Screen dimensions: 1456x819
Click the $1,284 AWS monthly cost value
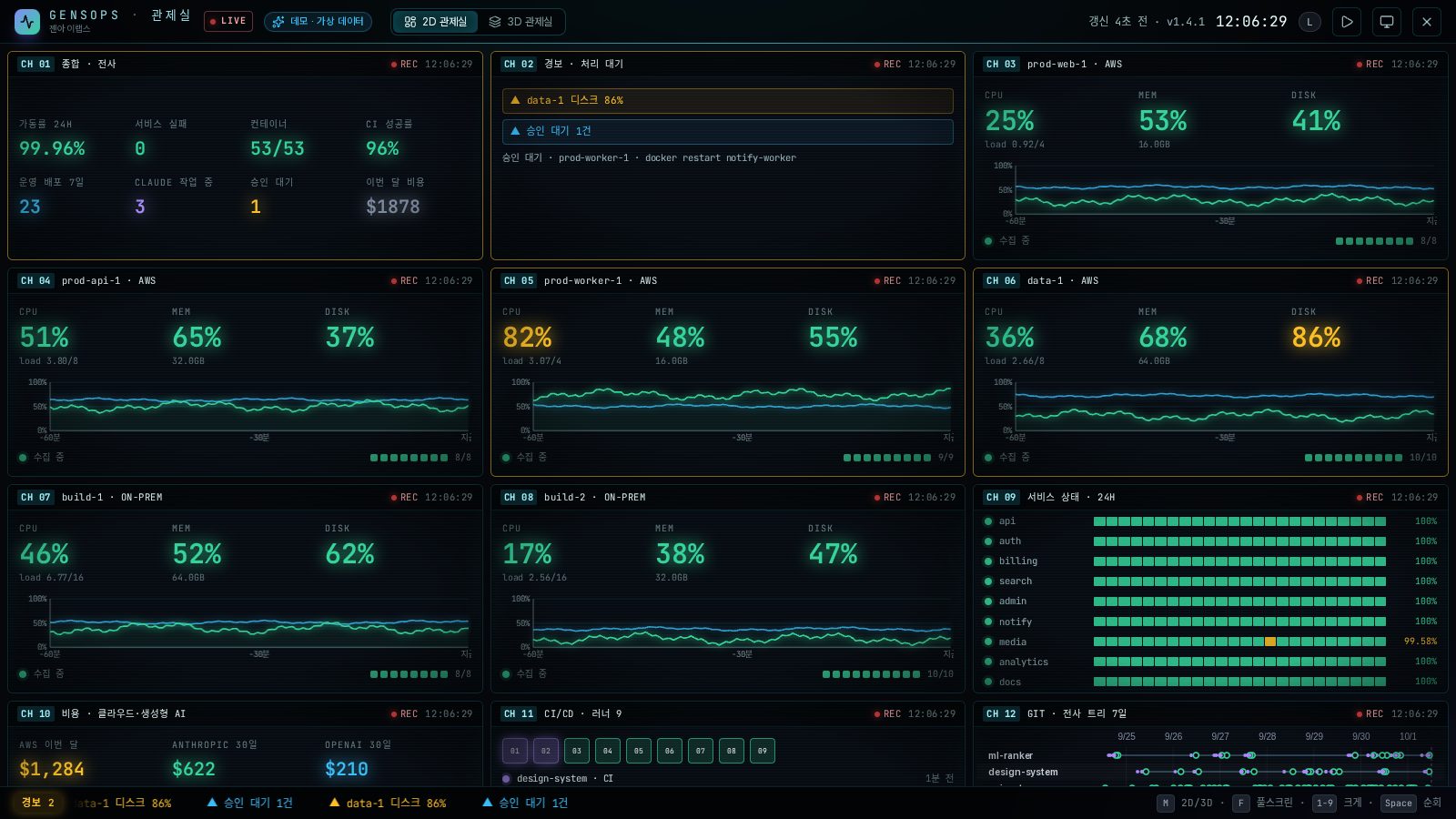(52, 769)
